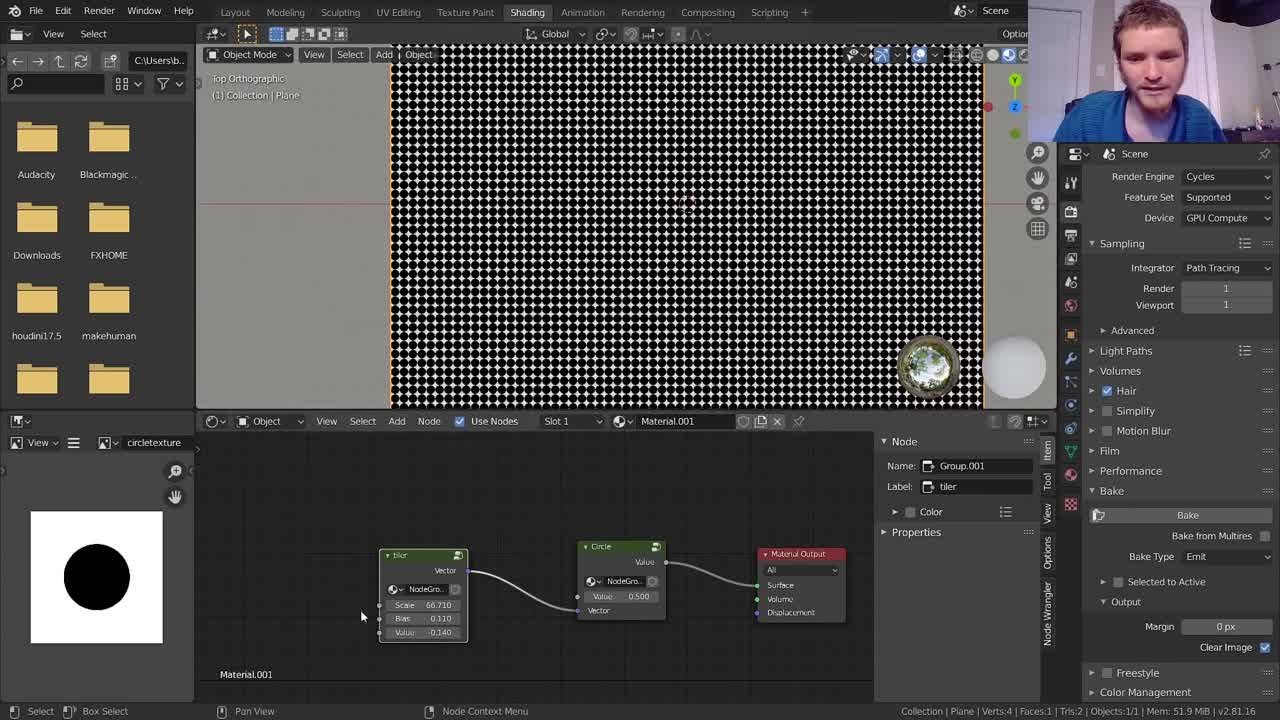The height and width of the screenshot is (720, 1280).
Task: Expand the Light Paths section
Action: (x=1127, y=350)
